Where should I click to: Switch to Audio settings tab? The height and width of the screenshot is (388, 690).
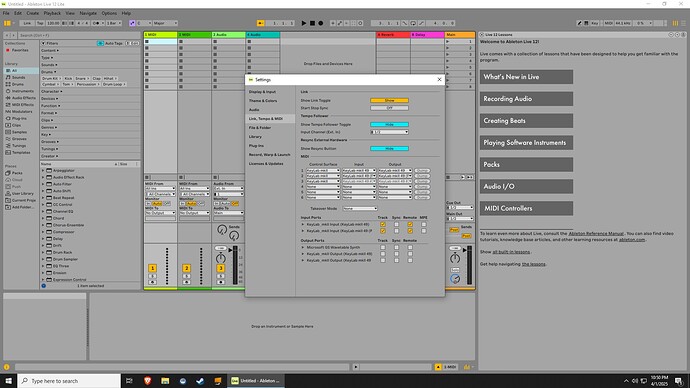point(270,110)
